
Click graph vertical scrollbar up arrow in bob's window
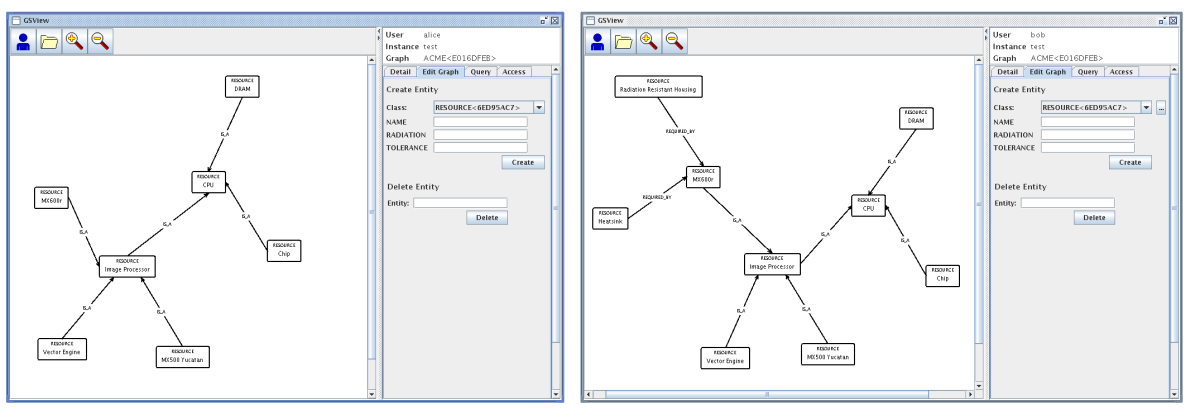pyautogui.click(x=978, y=62)
